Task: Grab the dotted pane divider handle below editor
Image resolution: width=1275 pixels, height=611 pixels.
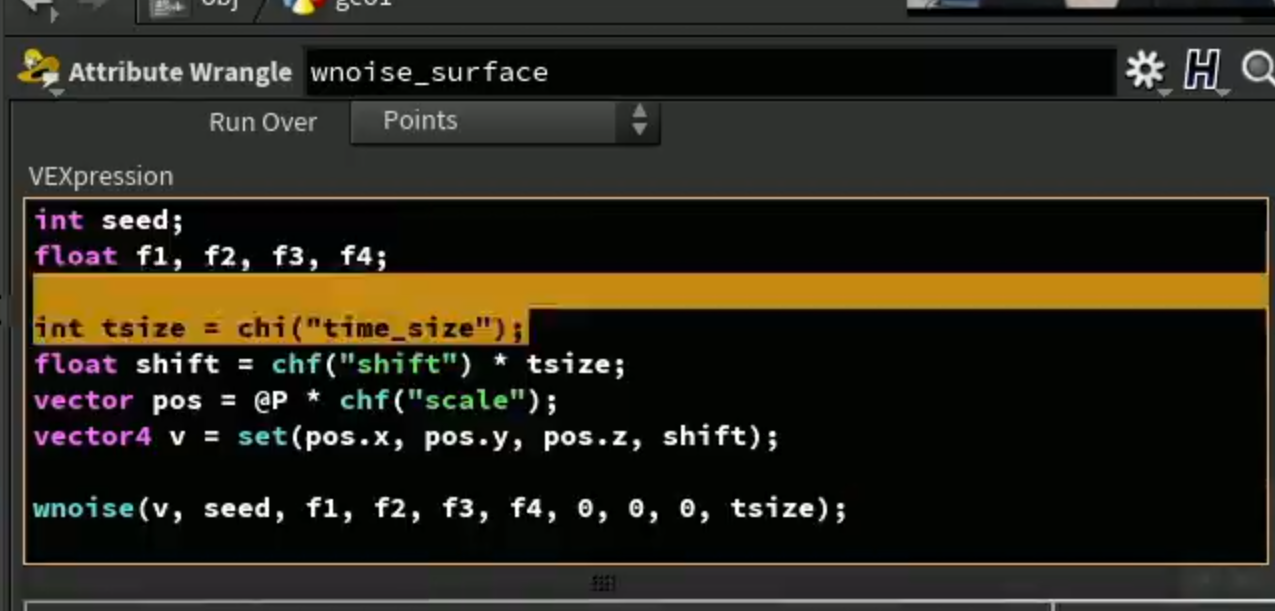Action: point(602,583)
